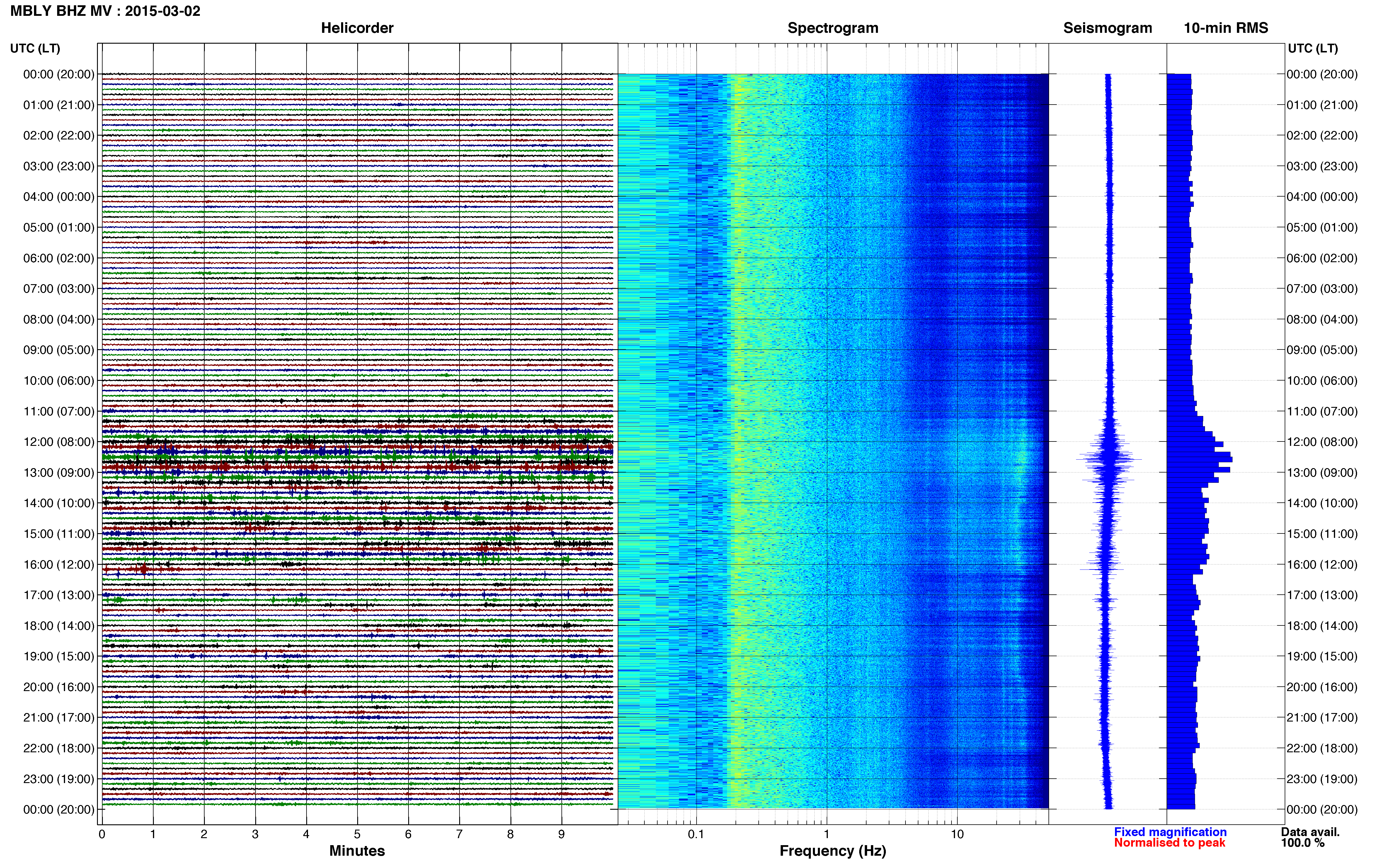Click the red Normalised to peak legend text

tap(1170, 843)
